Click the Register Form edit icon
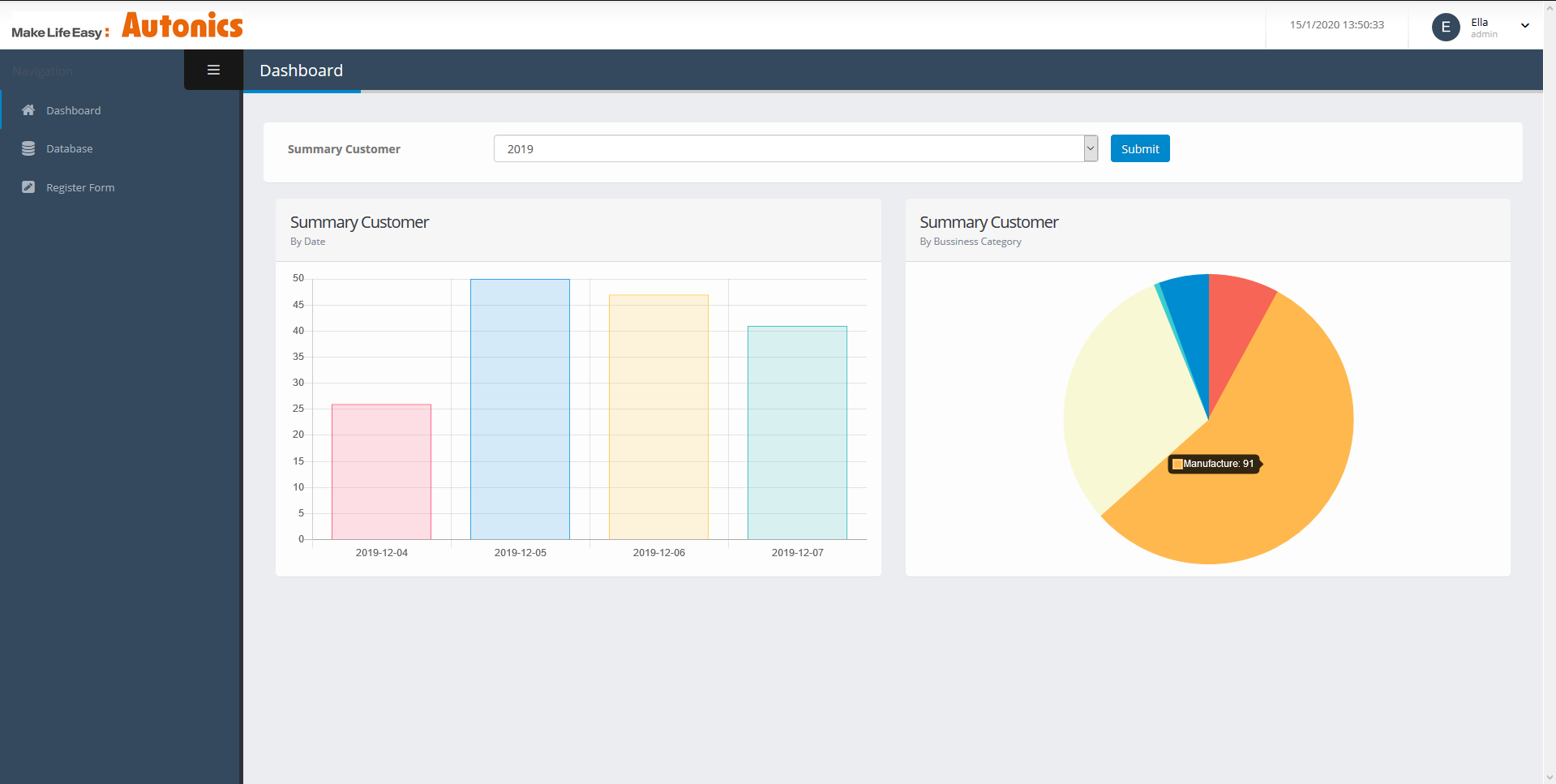1556x784 pixels. [28, 187]
